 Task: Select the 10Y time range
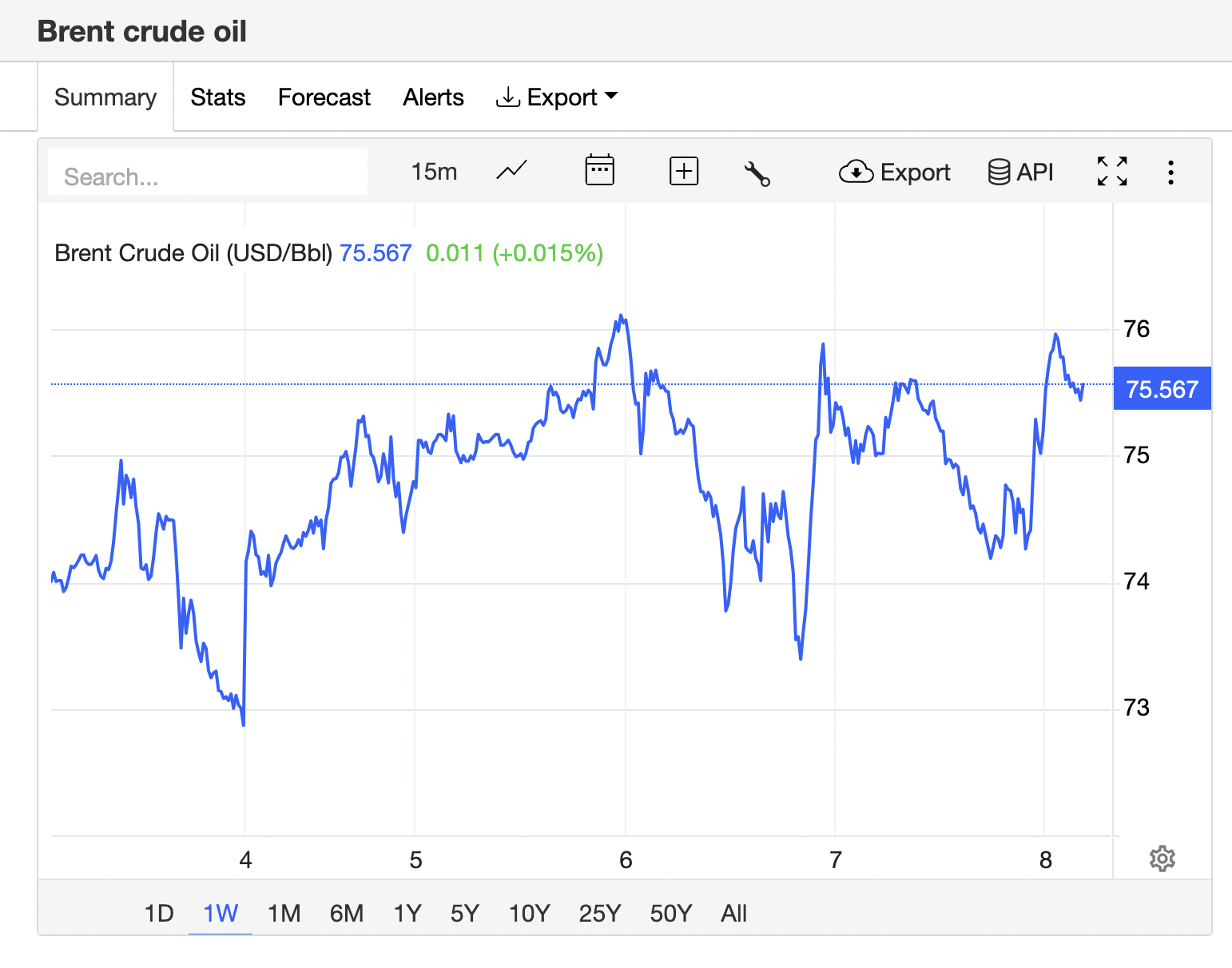click(529, 913)
